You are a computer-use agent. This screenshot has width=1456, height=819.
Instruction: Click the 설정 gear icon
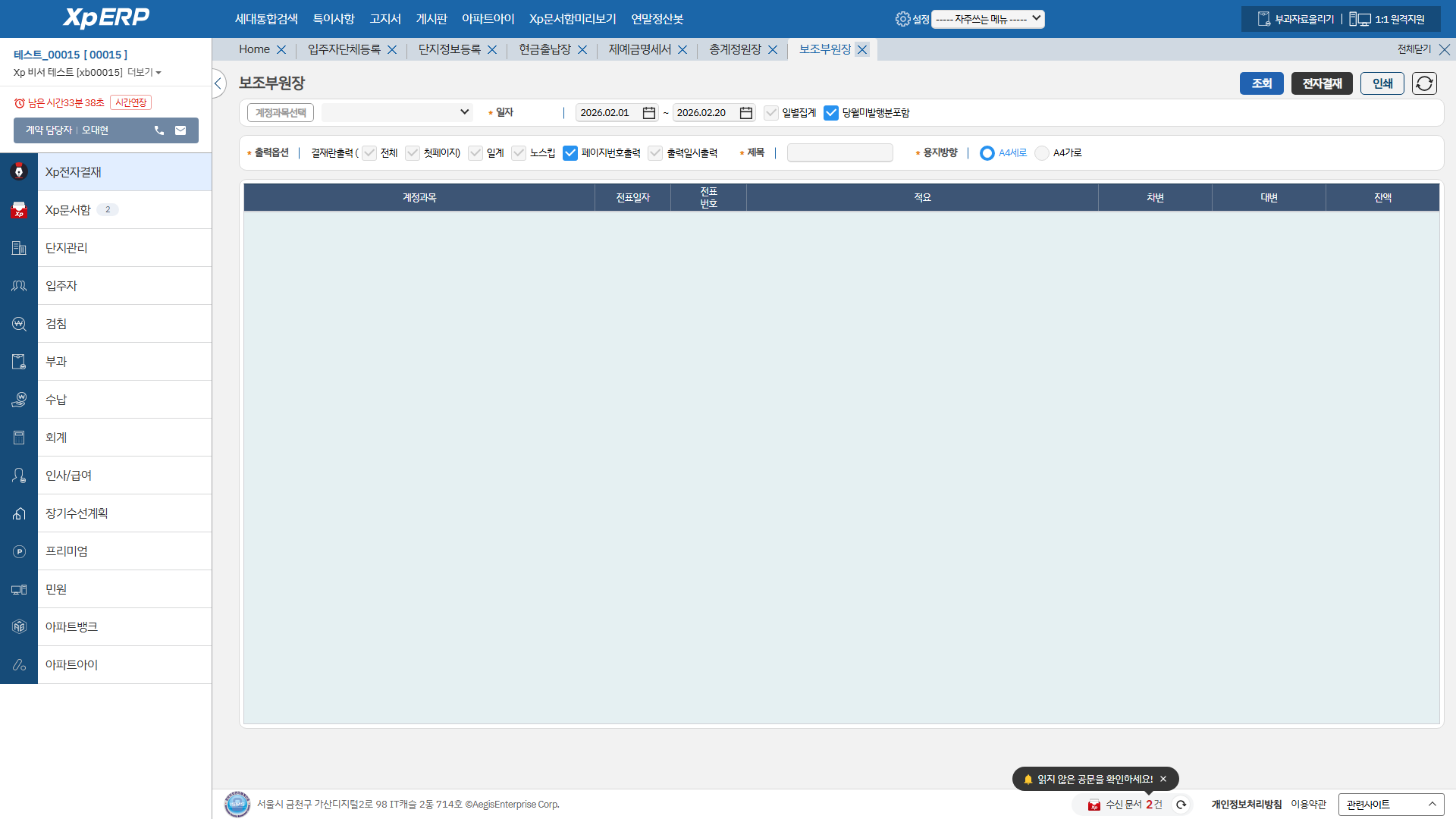point(902,19)
